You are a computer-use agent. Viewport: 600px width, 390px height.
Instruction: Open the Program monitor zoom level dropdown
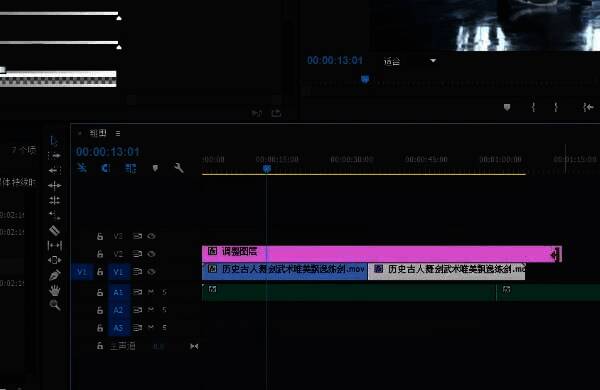[410, 61]
